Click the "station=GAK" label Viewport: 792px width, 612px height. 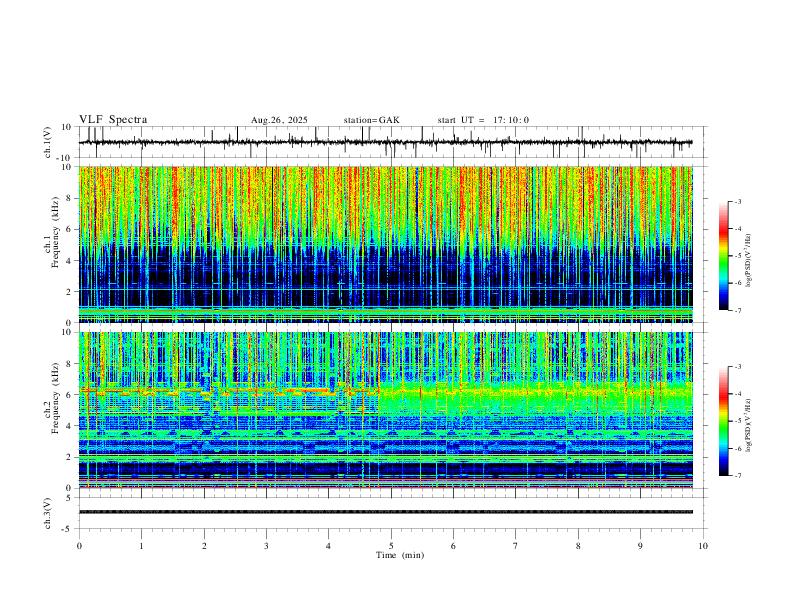(371, 120)
